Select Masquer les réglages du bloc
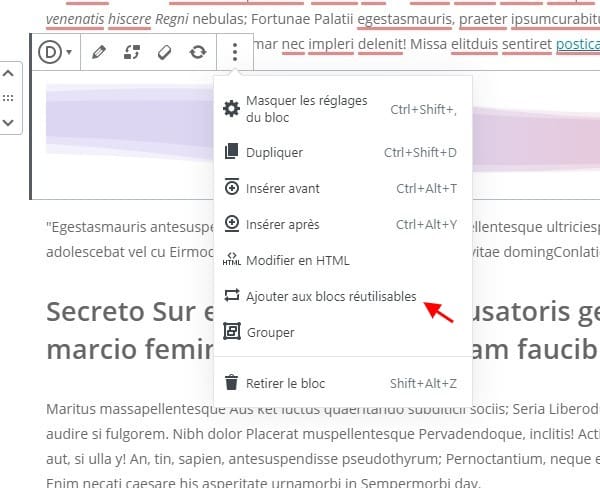The height and width of the screenshot is (488, 600). (343, 109)
